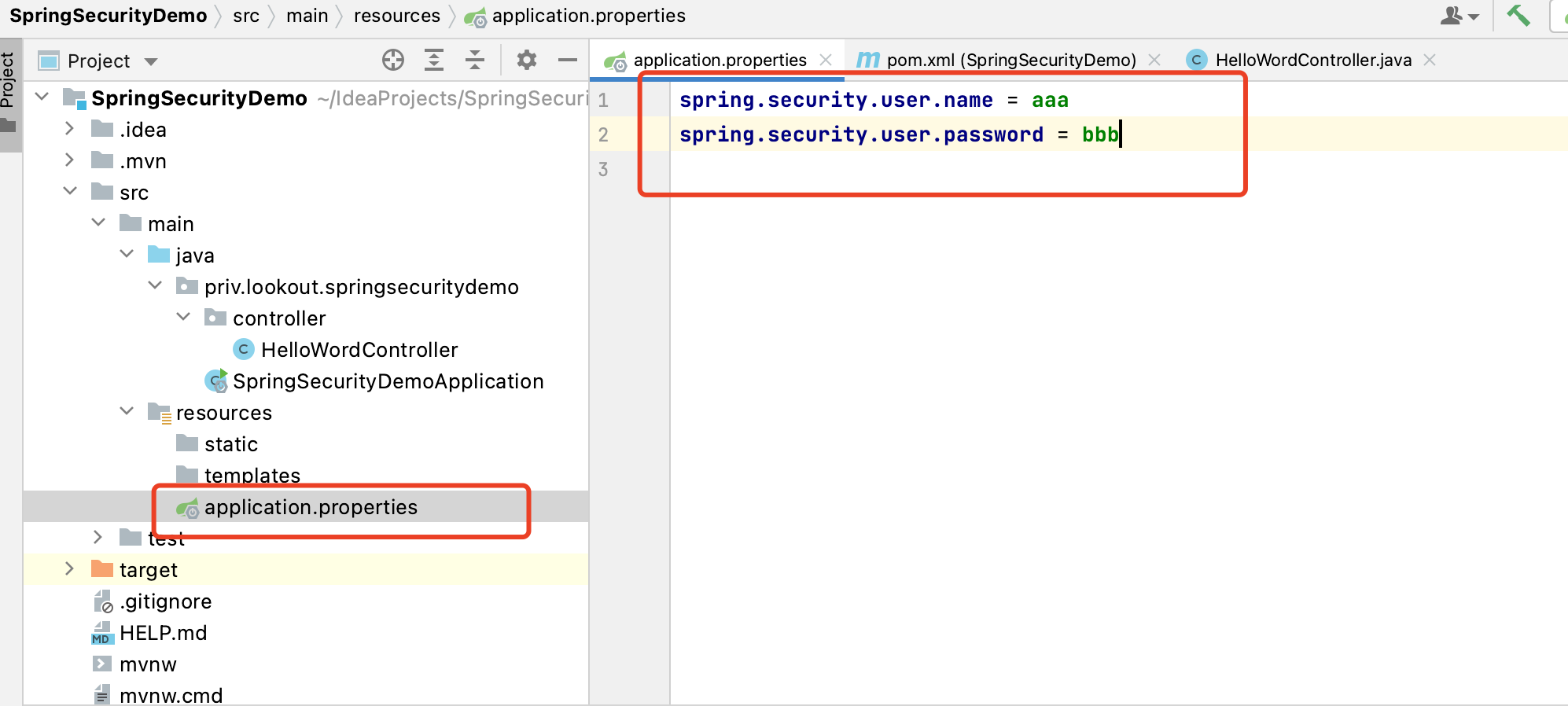Image resolution: width=1568 pixels, height=706 pixels.
Task: Click the Locate/Select Opened File target icon
Action: (x=392, y=60)
